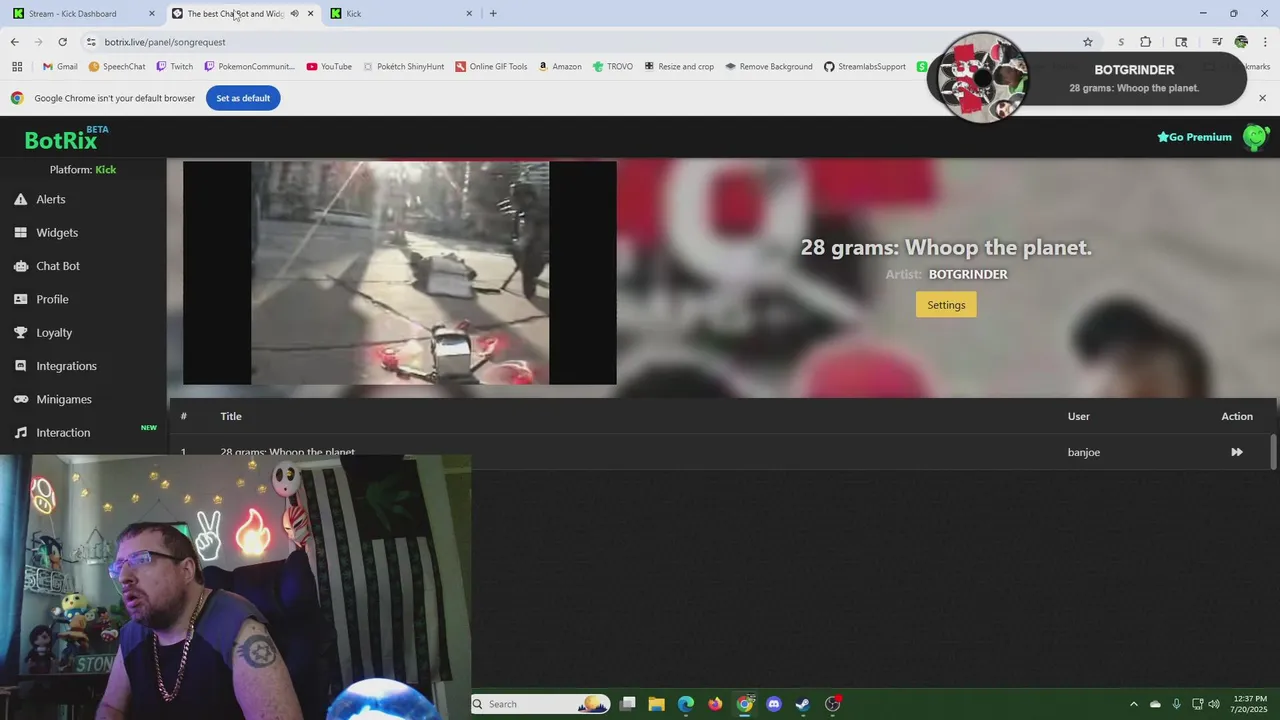Open the YouTube bookmark
Image resolution: width=1280 pixels, height=720 pixels.
point(329,67)
